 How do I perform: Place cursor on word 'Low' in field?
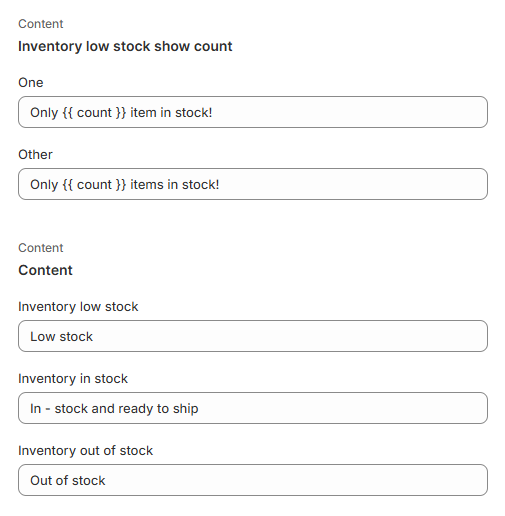click(x=42, y=336)
